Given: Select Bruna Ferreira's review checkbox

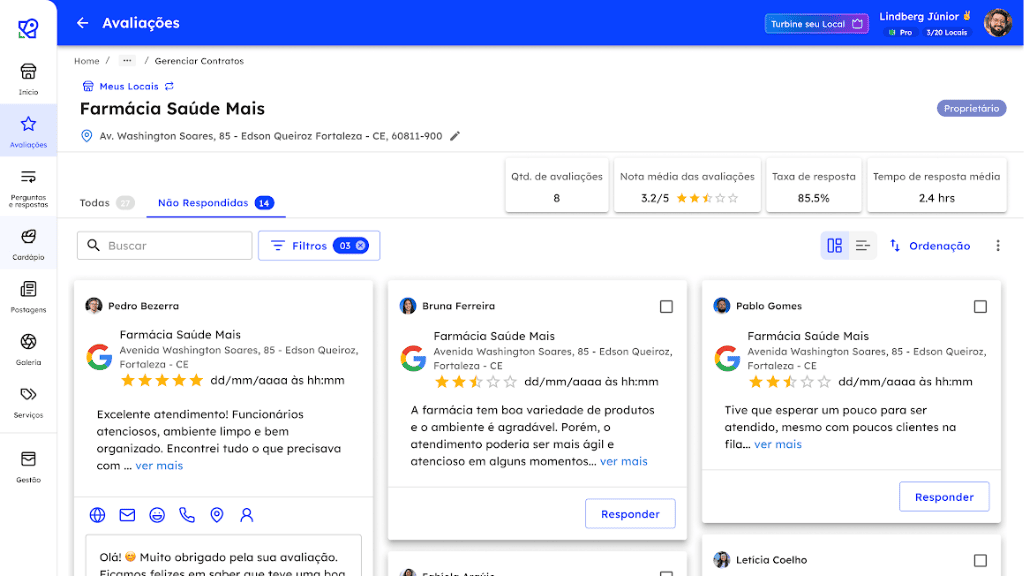Looking at the screenshot, I should point(666,306).
